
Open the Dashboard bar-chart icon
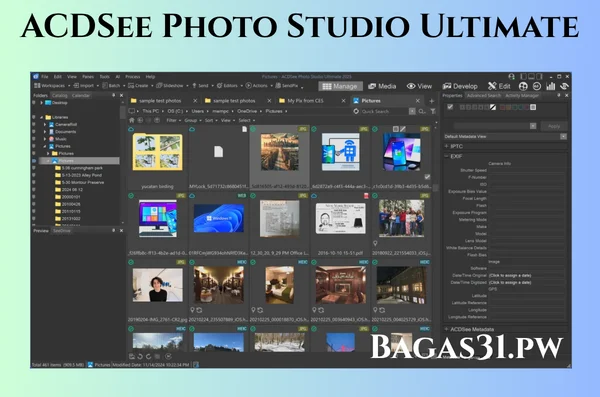(x=551, y=86)
